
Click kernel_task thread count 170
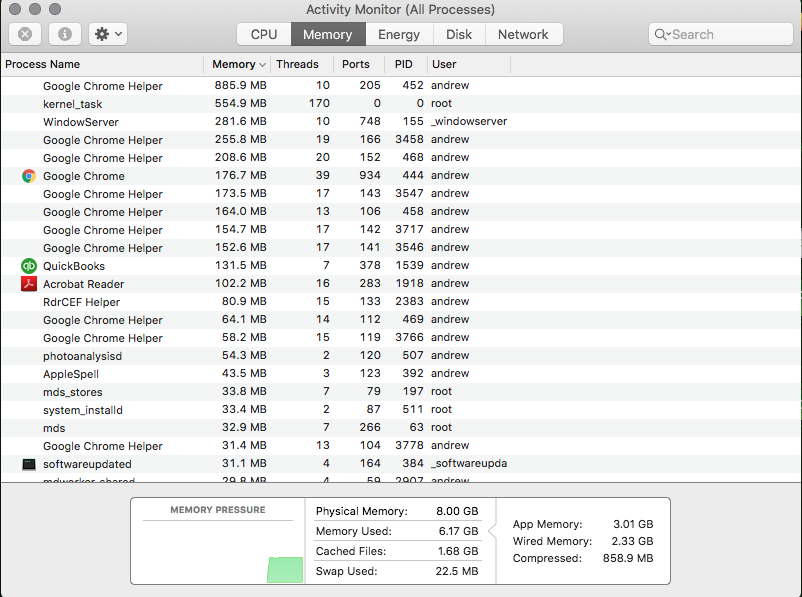[x=319, y=103]
